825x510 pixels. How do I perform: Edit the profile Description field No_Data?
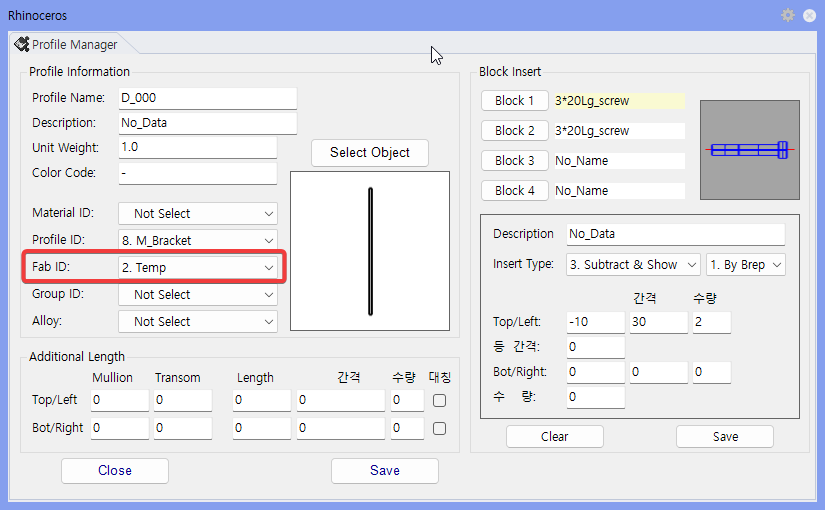208,123
